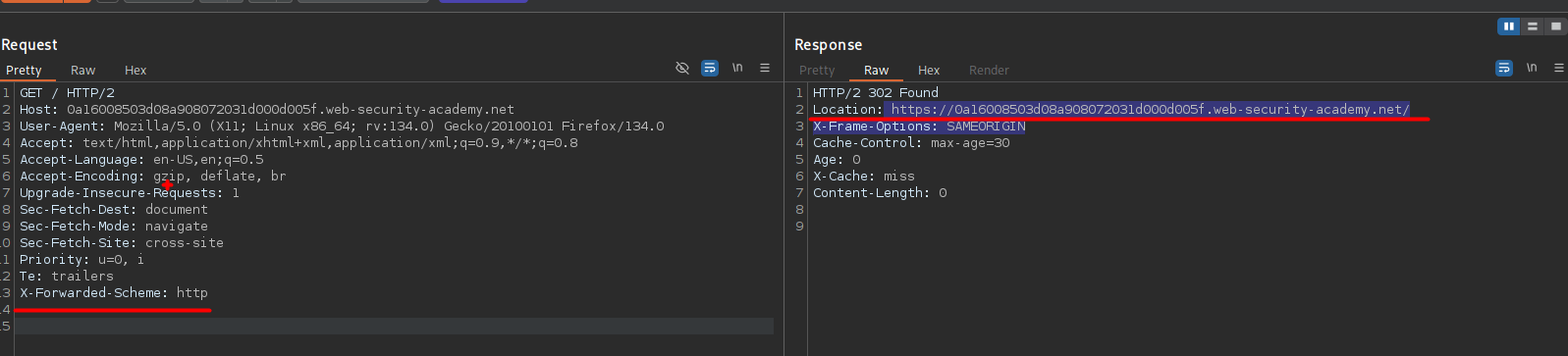Select the Raw tab in Response
Viewport: 1568px width, 356px height.
click(876, 70)
